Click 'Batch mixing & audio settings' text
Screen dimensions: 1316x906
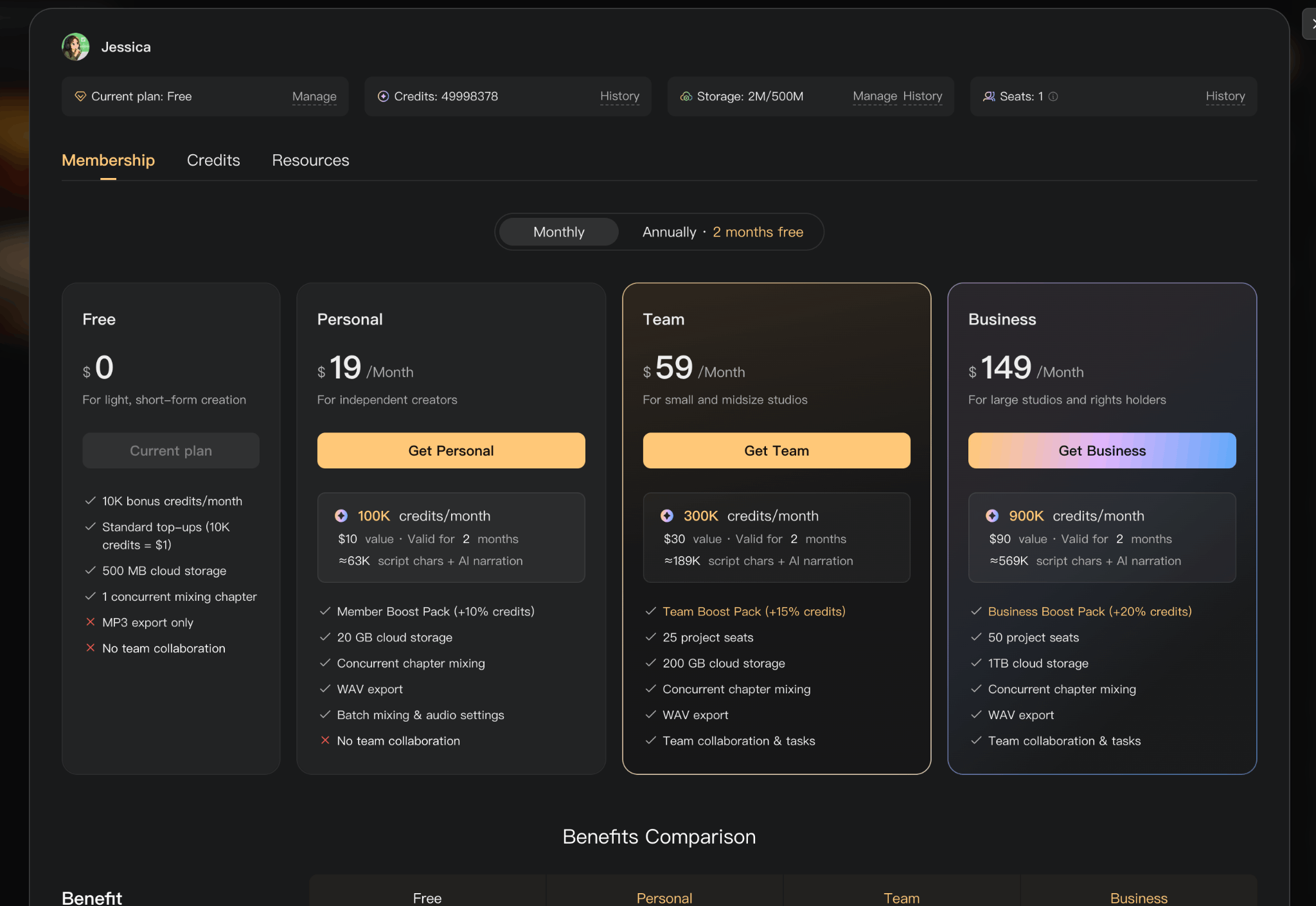pyautogui.click(x=420, y=715)
